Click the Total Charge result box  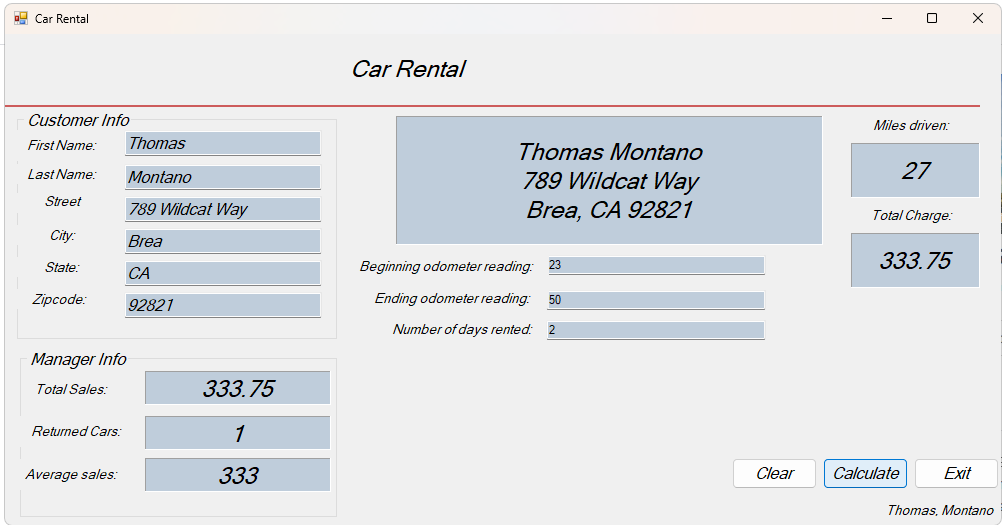914,260
